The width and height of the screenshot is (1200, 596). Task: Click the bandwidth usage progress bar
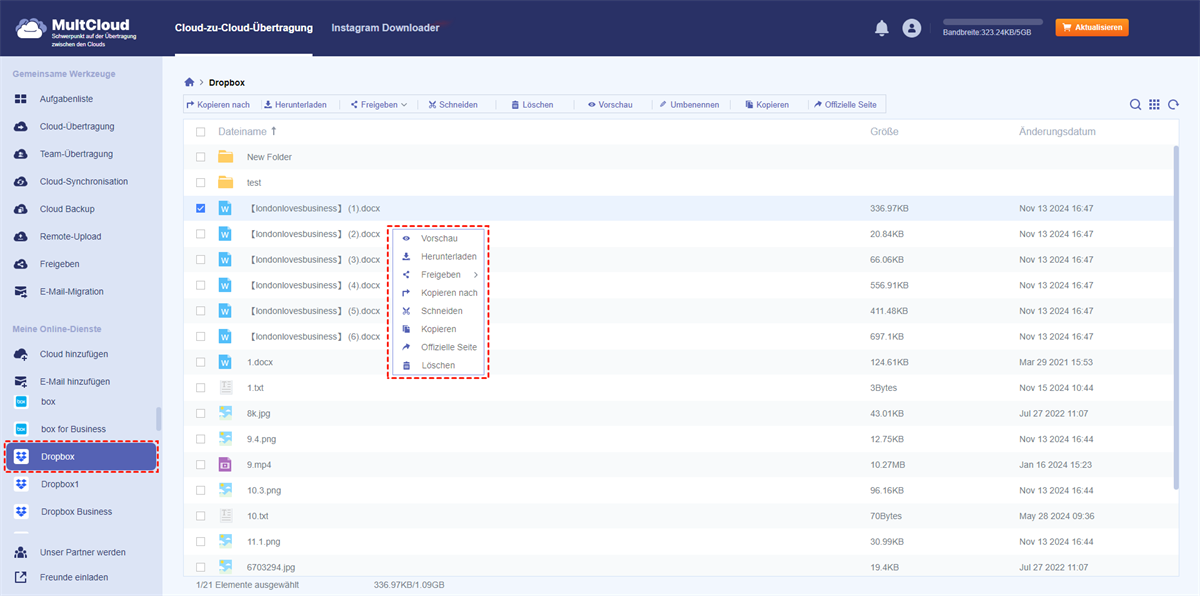click(992, 21)
